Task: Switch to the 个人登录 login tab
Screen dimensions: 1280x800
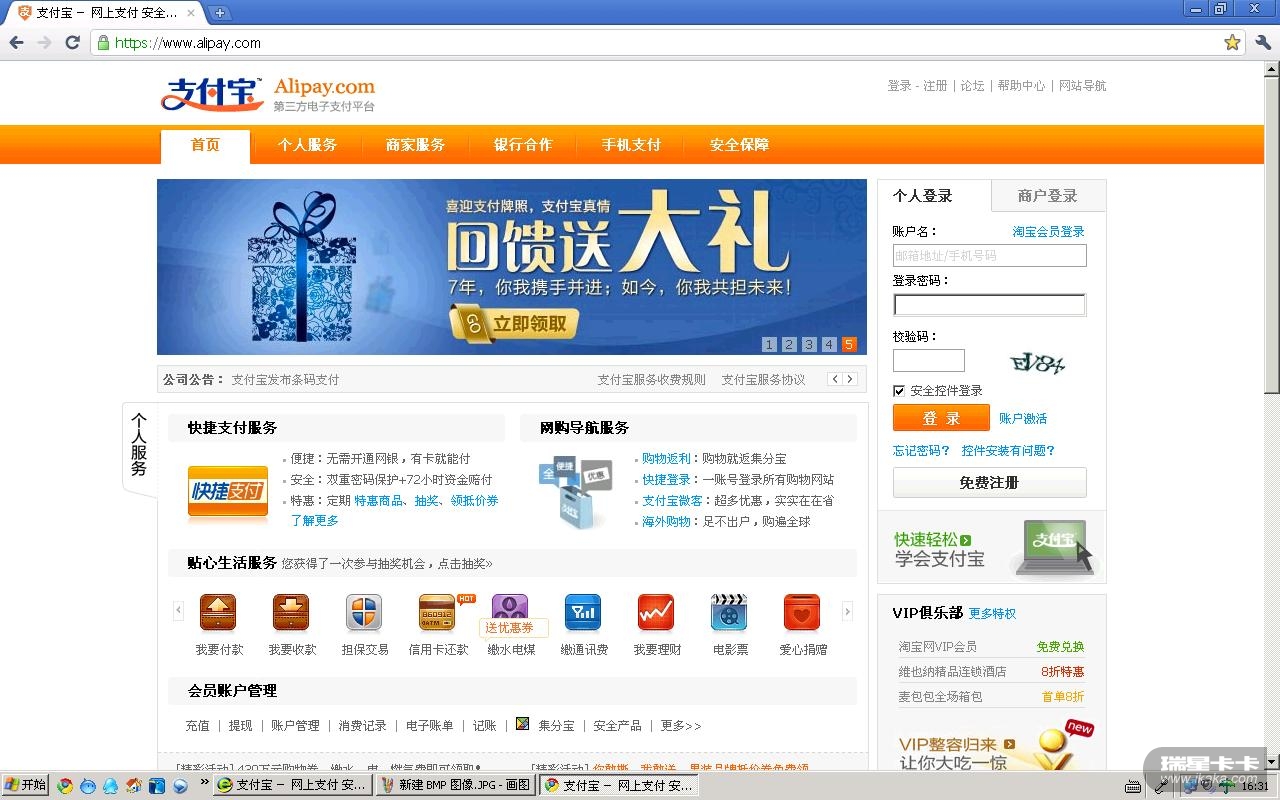Action: tap(934, 196)
